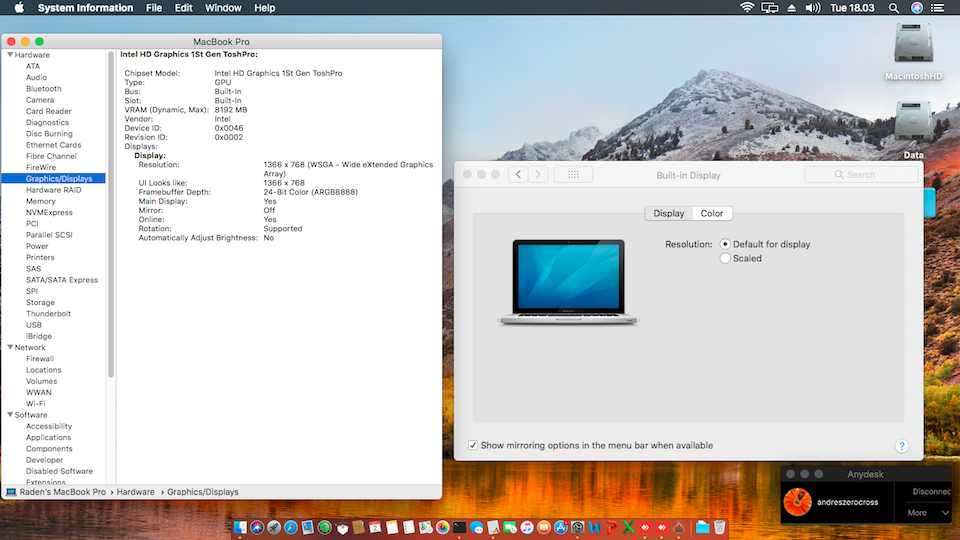
Task: Open the More dropdown in Anydesk
Action: point(928,513)
